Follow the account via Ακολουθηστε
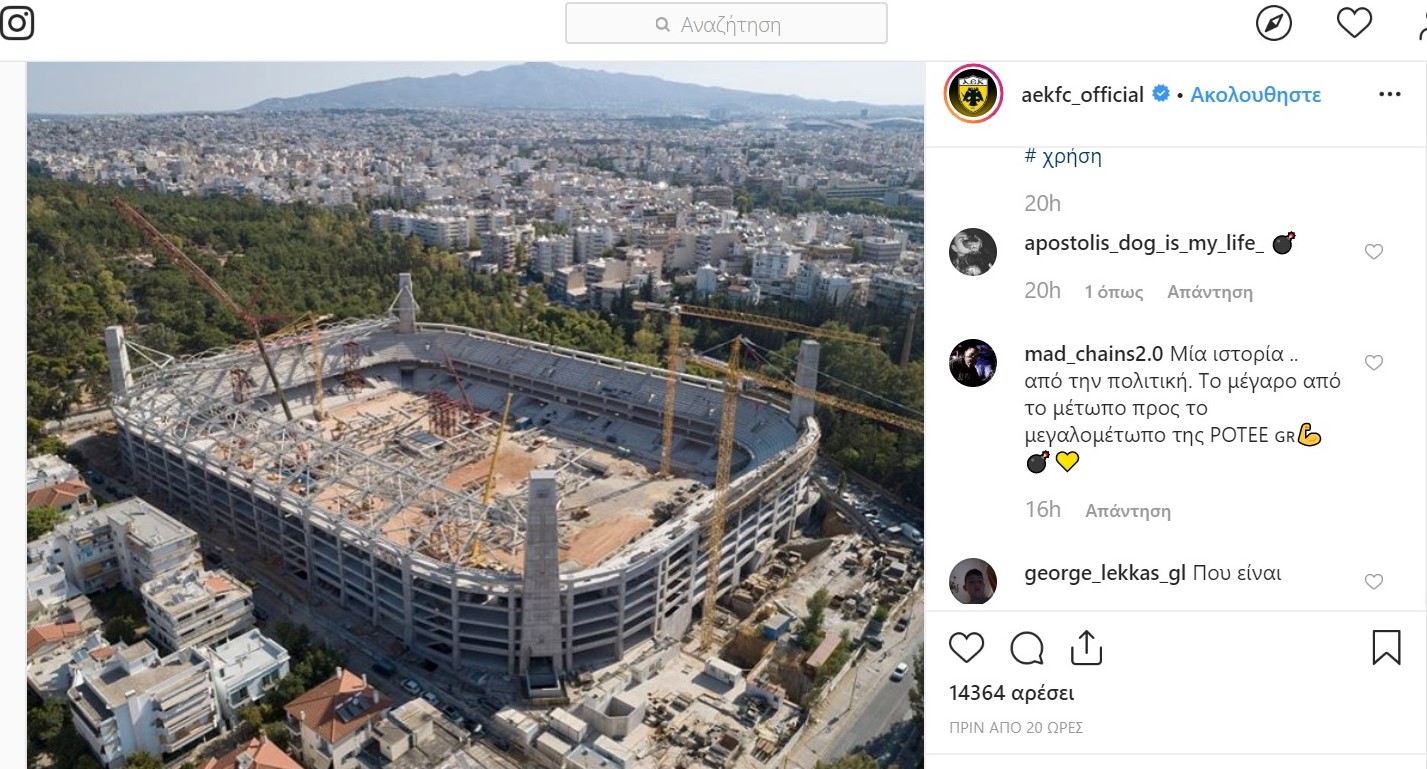Image resolution: width=1427 pixels, height=769 pixels. (x=1256, y=95)
